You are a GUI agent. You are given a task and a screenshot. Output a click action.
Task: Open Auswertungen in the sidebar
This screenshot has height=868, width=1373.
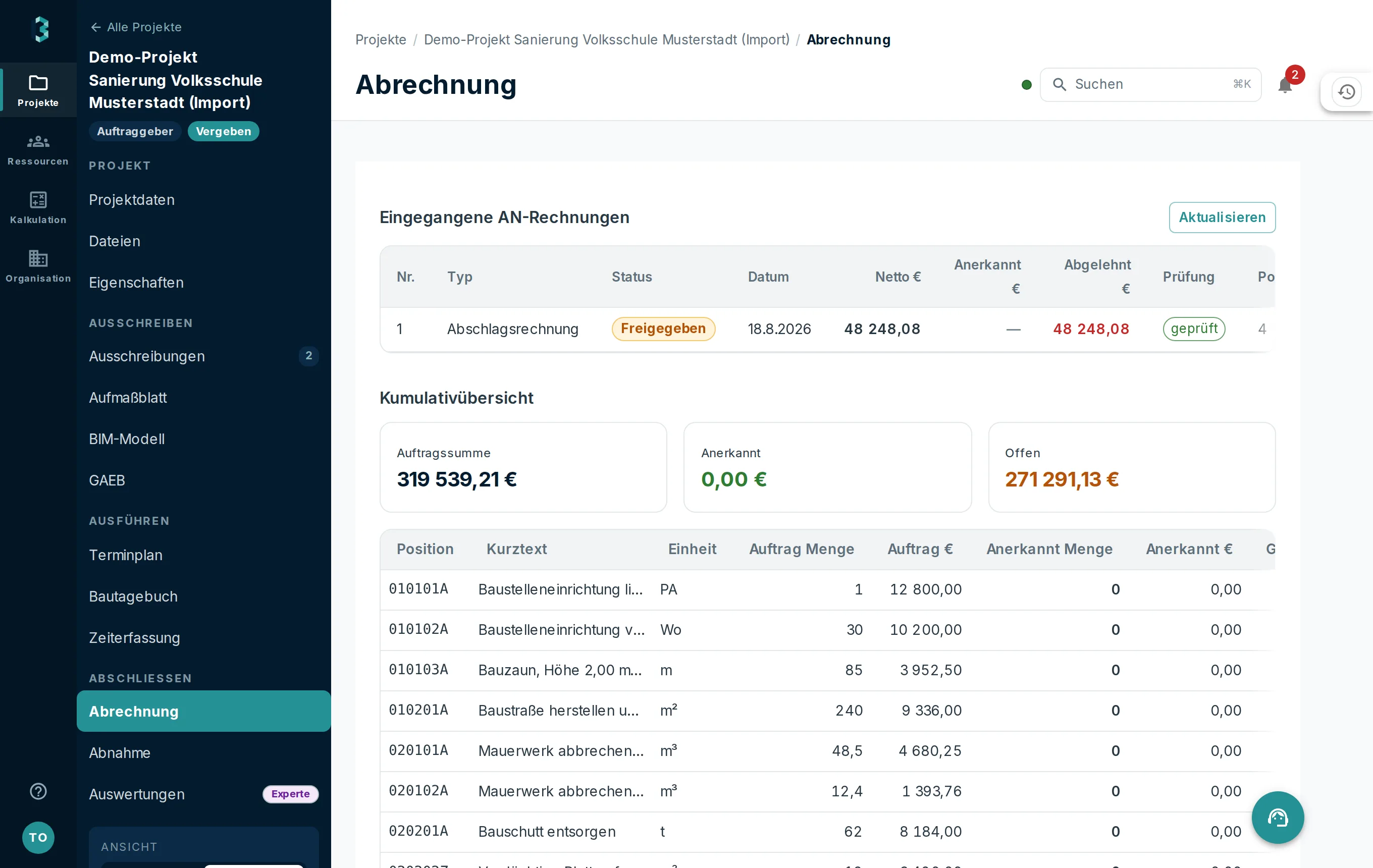click(203, 794)
